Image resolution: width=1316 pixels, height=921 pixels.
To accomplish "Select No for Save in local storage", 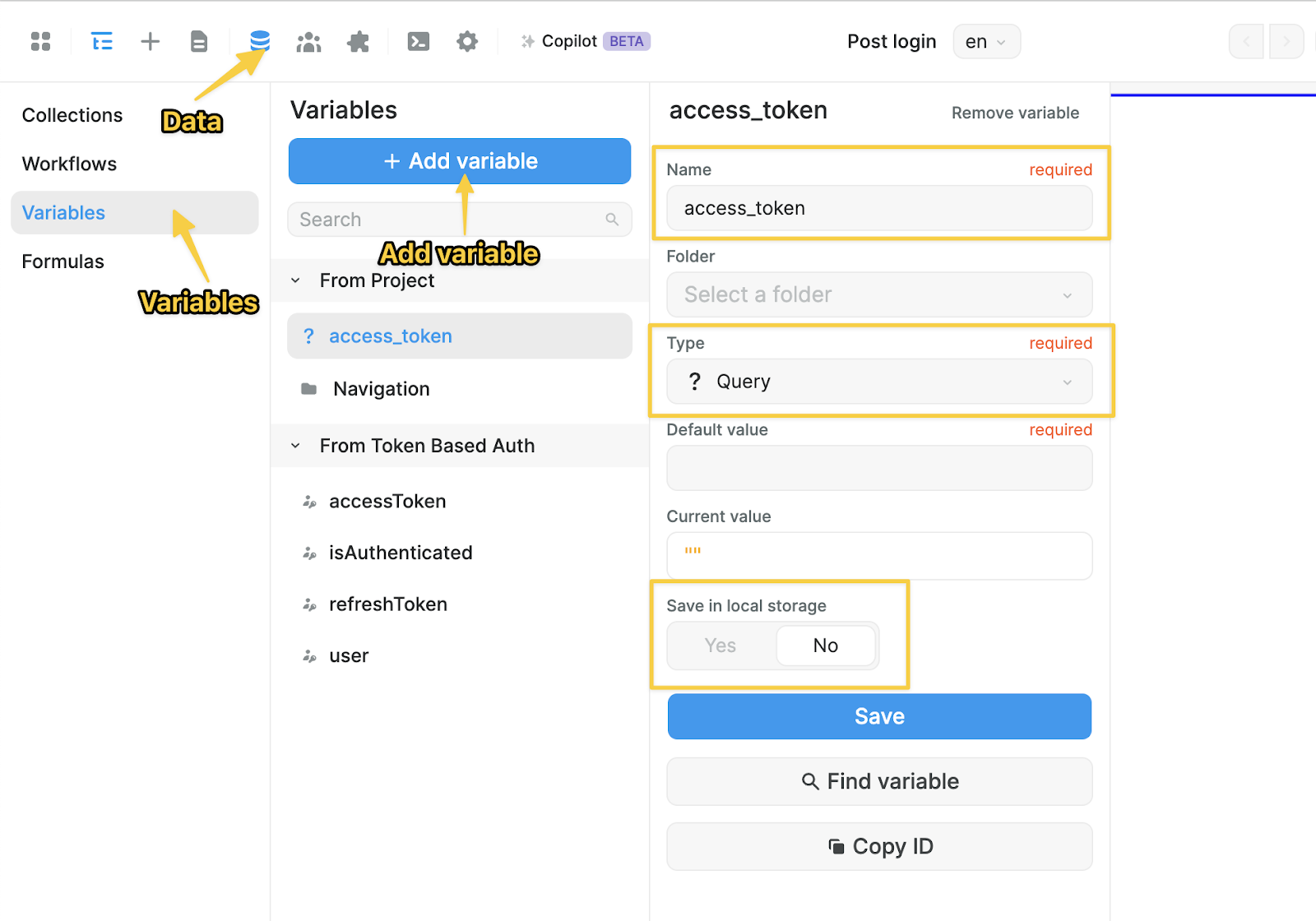I will click(x=825, y=646).
